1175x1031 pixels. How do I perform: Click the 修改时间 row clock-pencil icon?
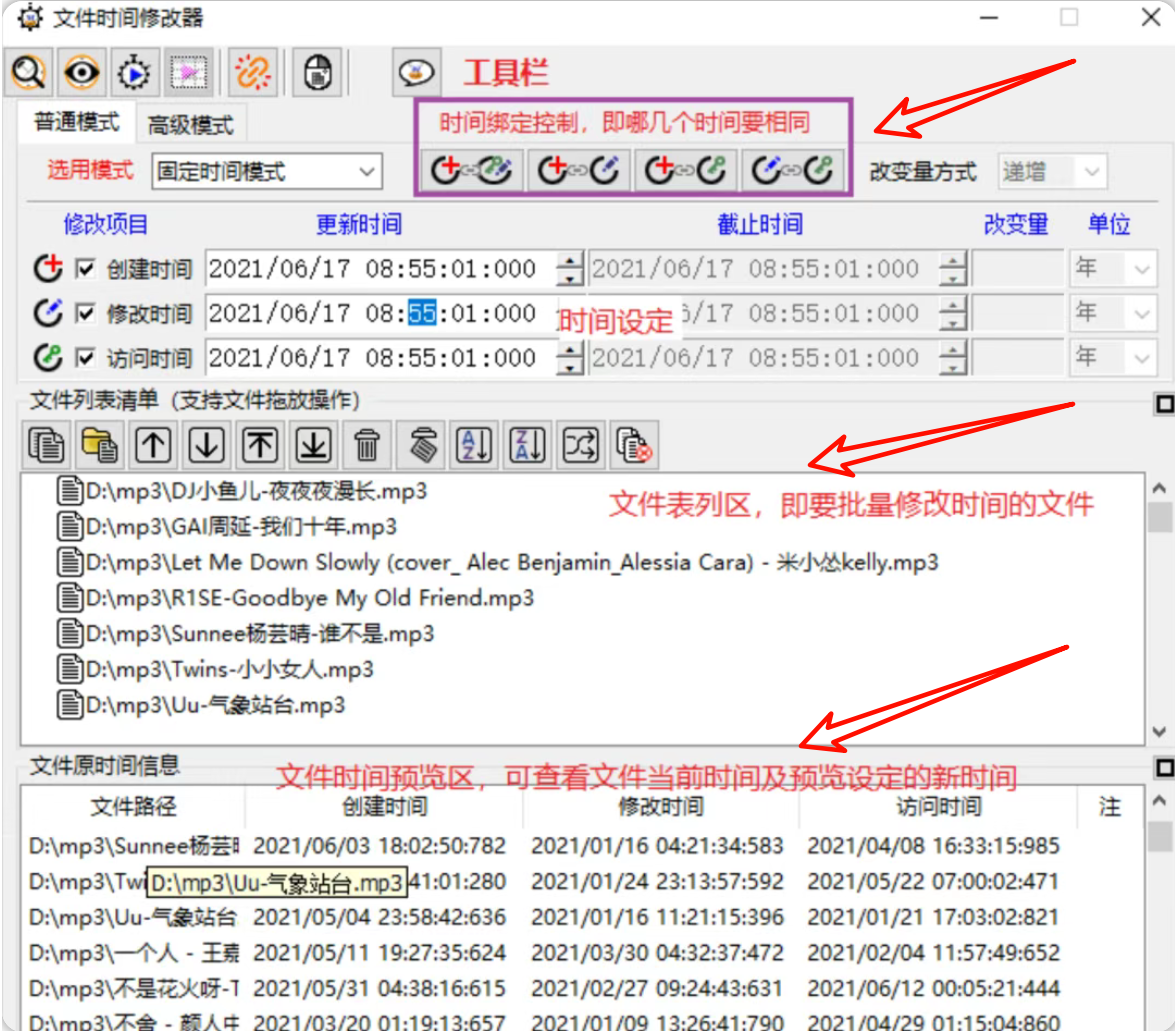48,312
